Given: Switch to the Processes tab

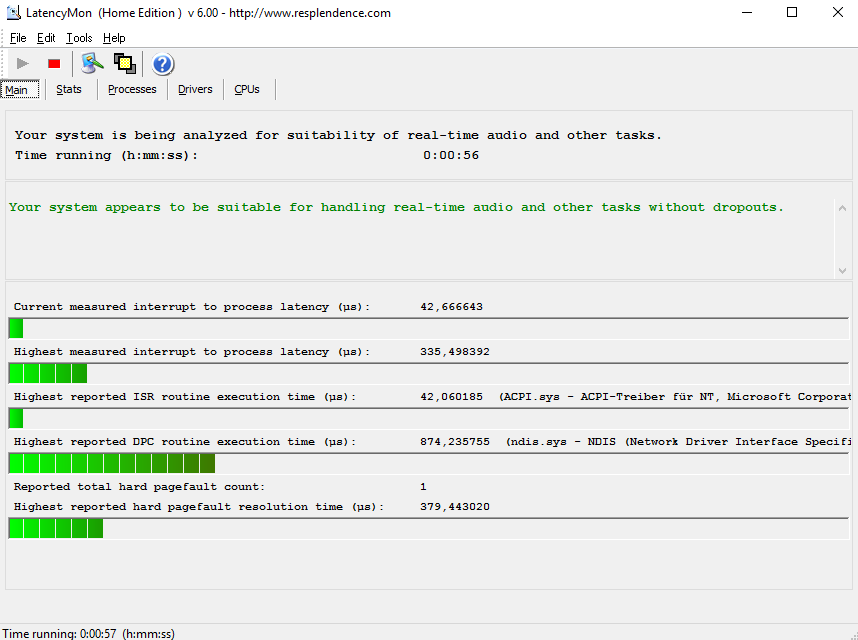Looking at the screenshot, I should pos(132,90).
